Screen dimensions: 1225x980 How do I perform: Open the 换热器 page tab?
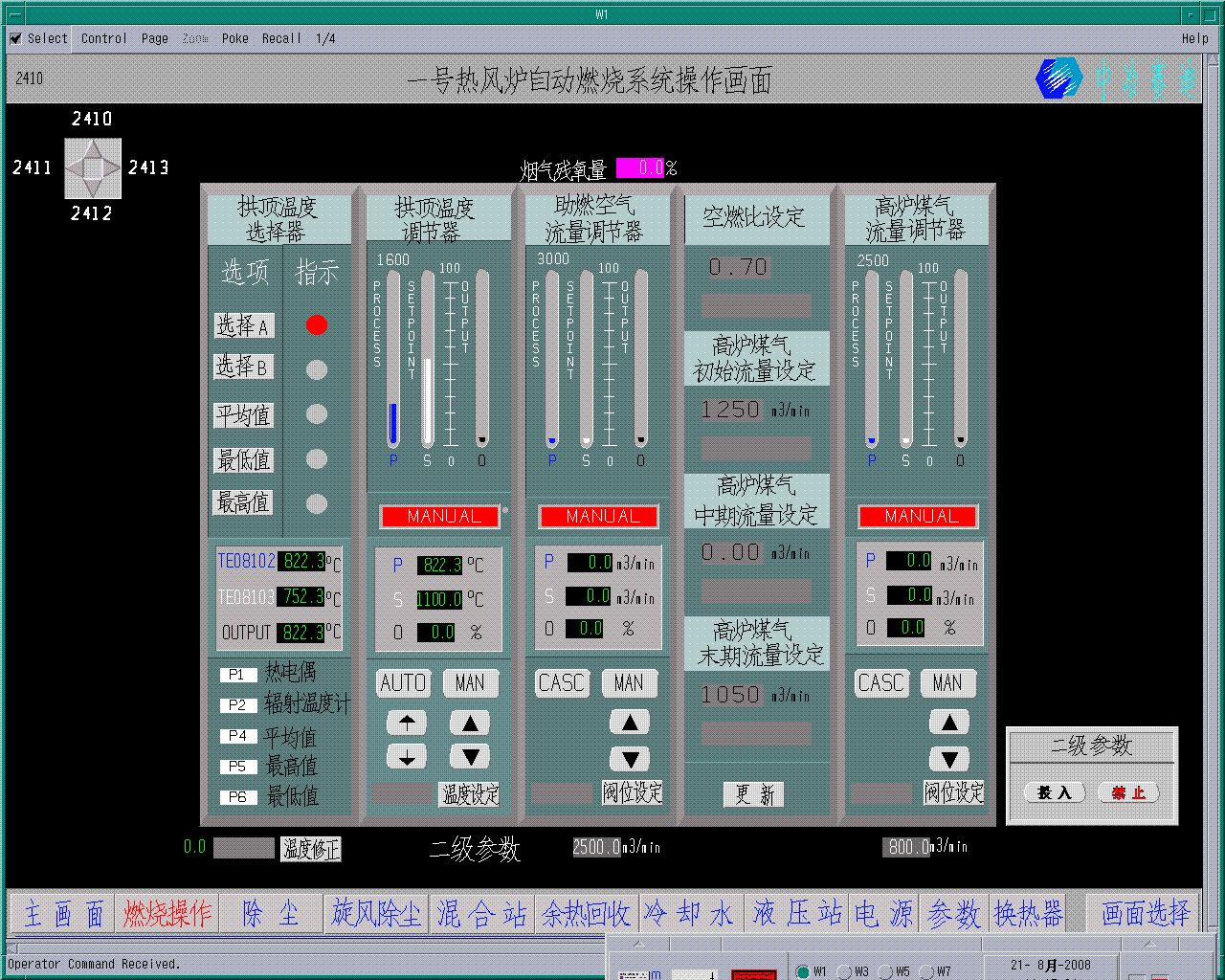1029,914
